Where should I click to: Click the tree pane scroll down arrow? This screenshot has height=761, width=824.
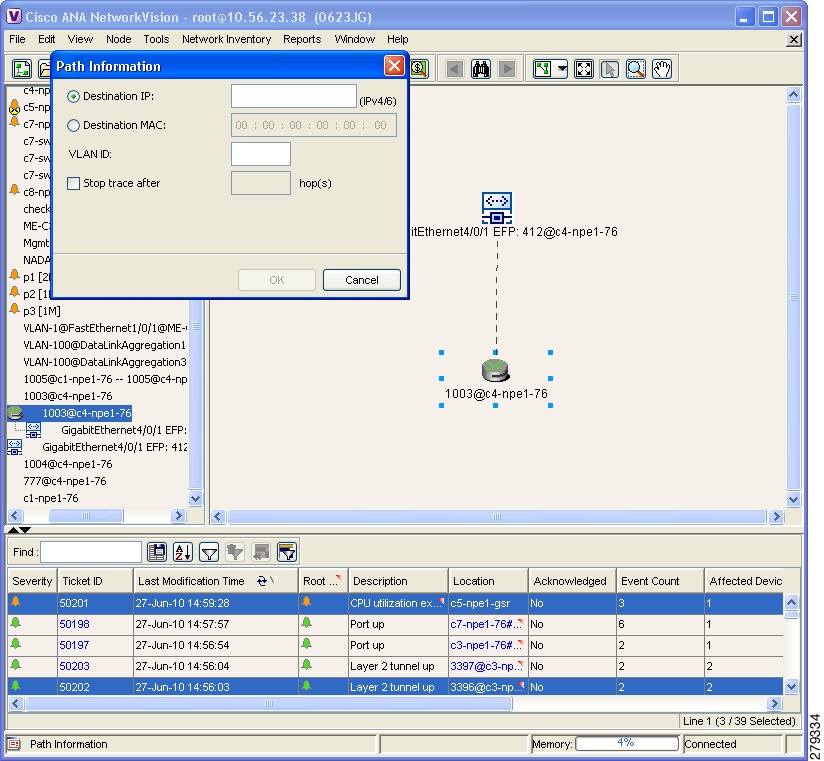(x=195, y=498)
